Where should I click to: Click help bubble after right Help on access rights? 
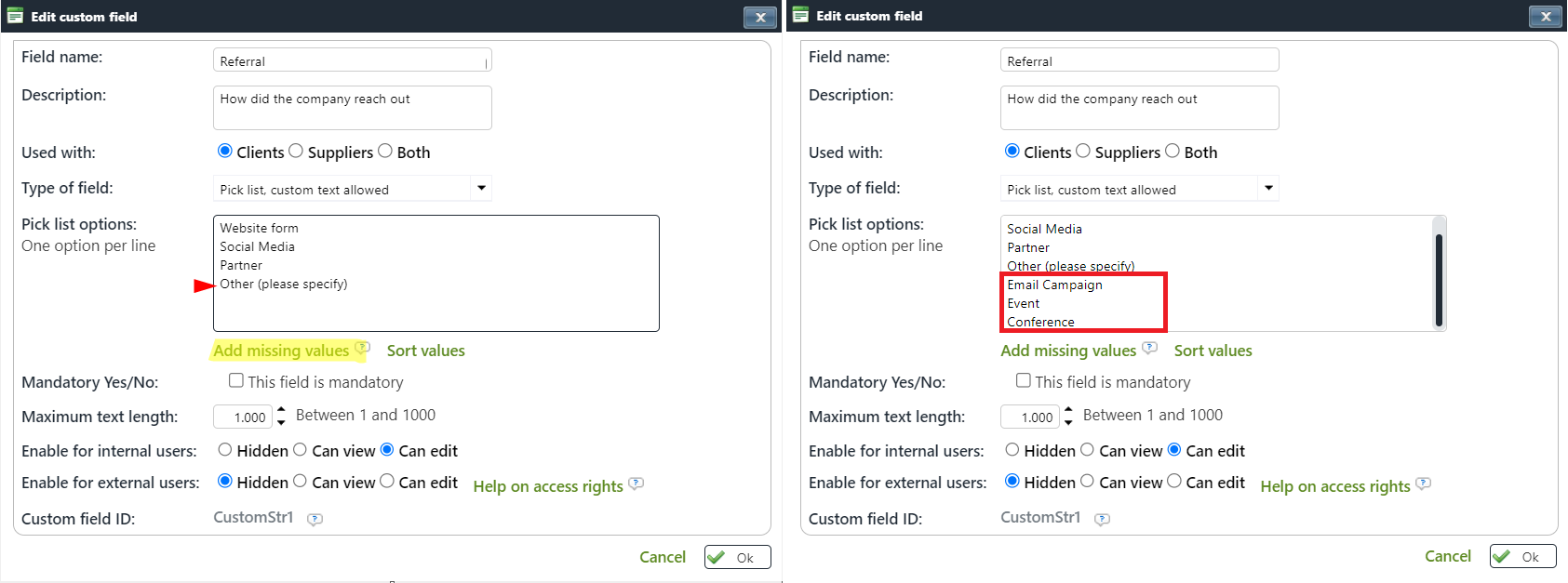[1424, 484]
